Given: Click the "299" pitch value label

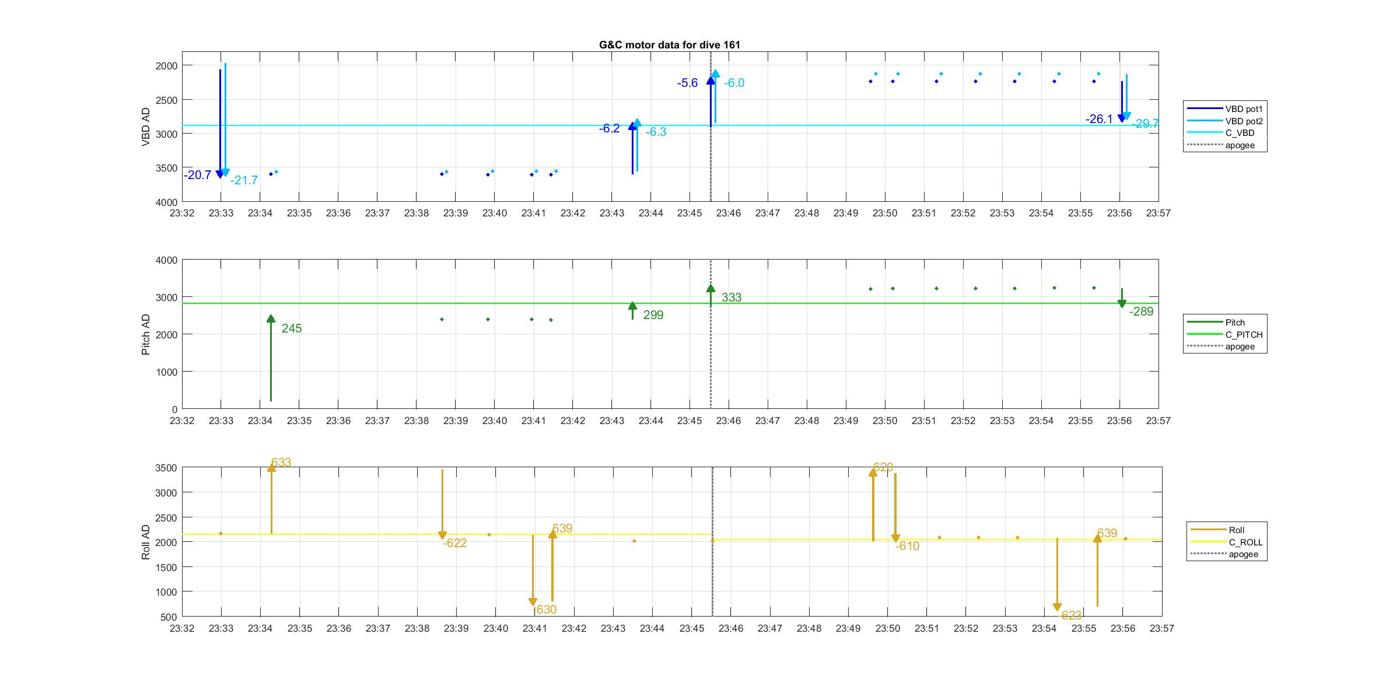Looking at the screenshot, I should pos(653,315).
